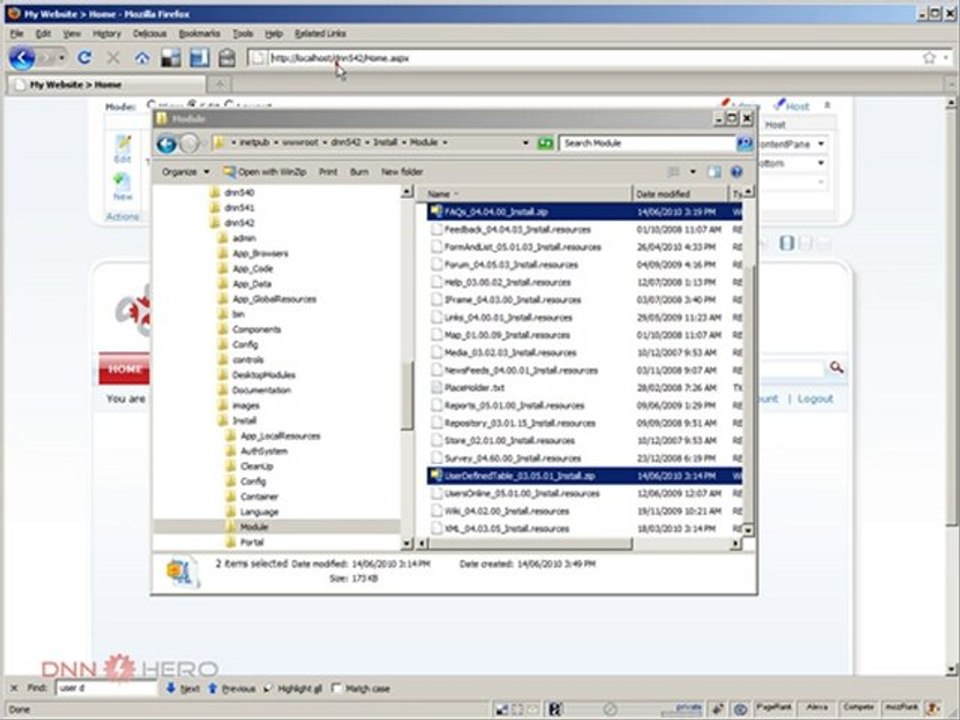The image size is (960, 720).
Task: Click the Alexa status bar item
Action: (x=816, y=708)
